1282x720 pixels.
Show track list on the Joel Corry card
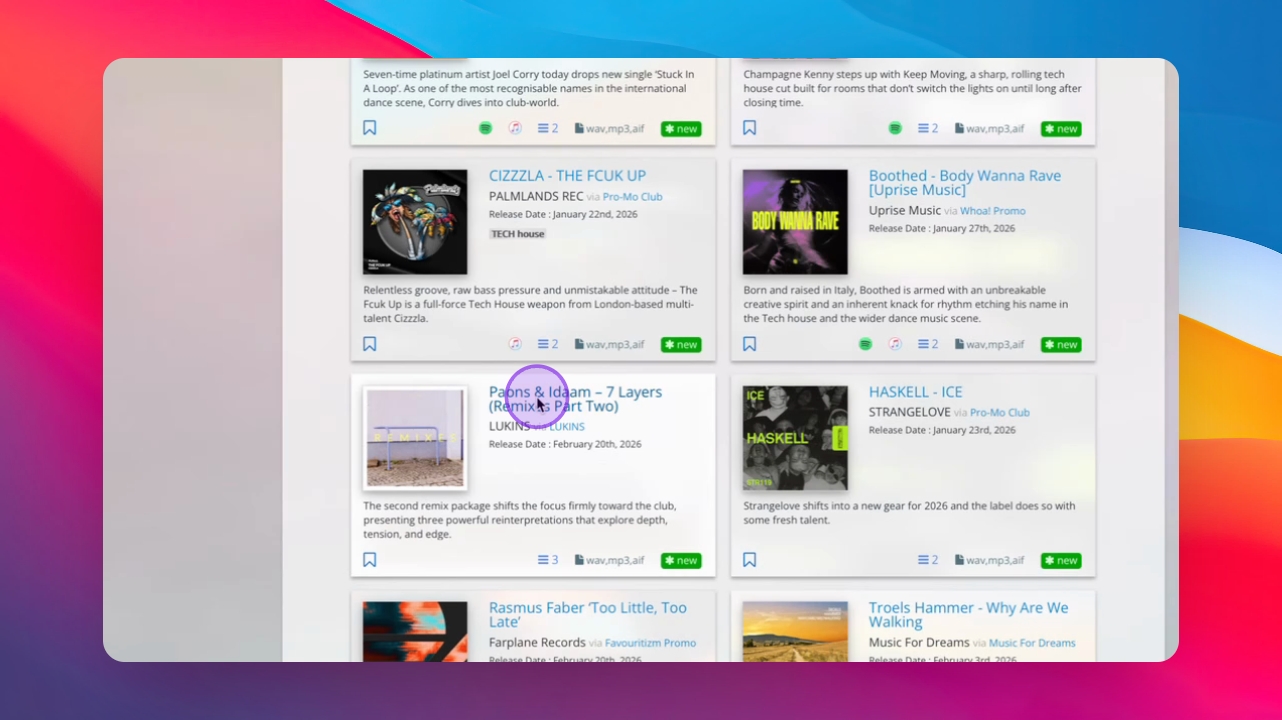point(548,128)
